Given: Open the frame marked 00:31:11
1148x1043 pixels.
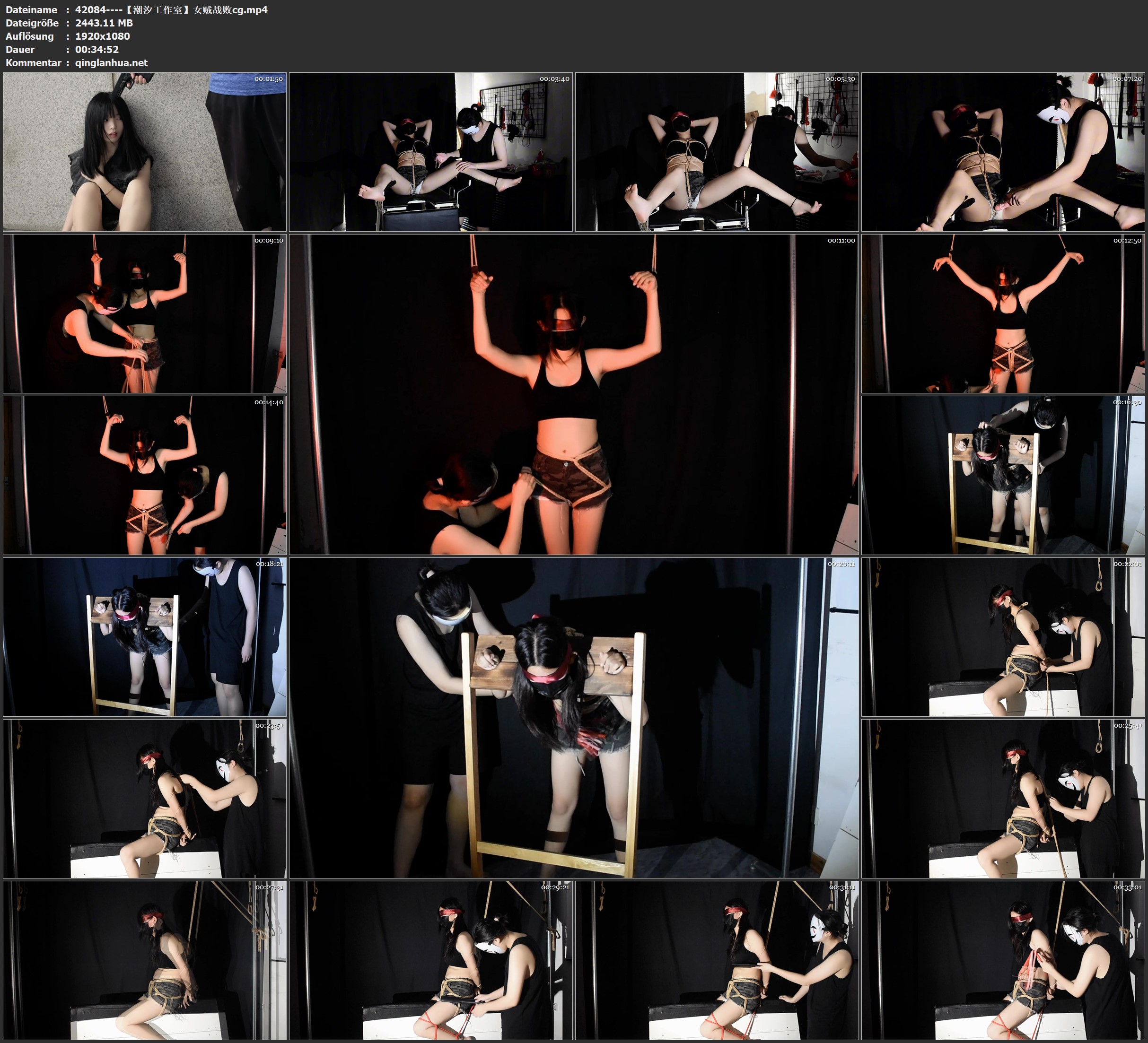Looking at the screenshot, I should [x=716, y=960].
